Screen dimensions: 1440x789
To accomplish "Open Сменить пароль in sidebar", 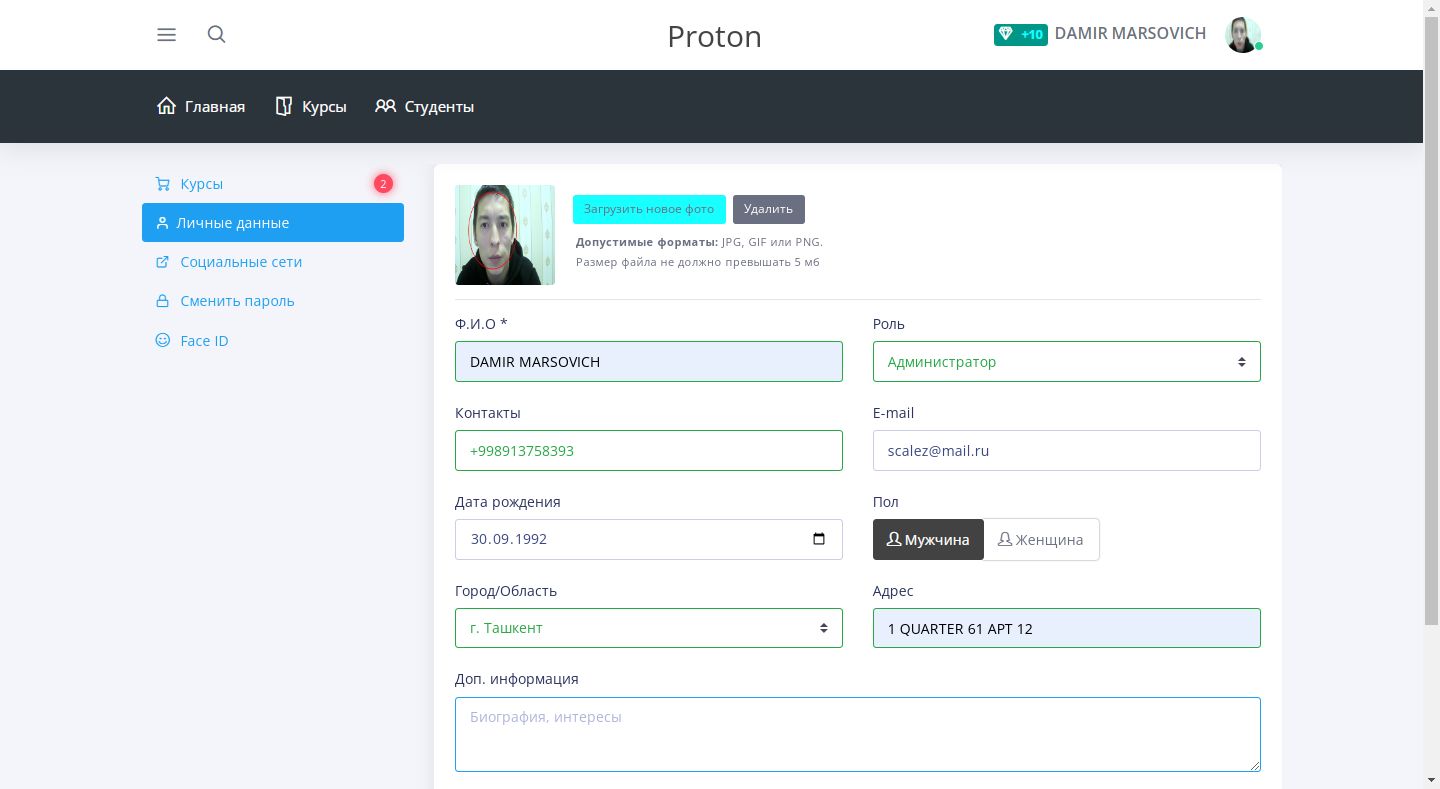I will tap(237, 301).
